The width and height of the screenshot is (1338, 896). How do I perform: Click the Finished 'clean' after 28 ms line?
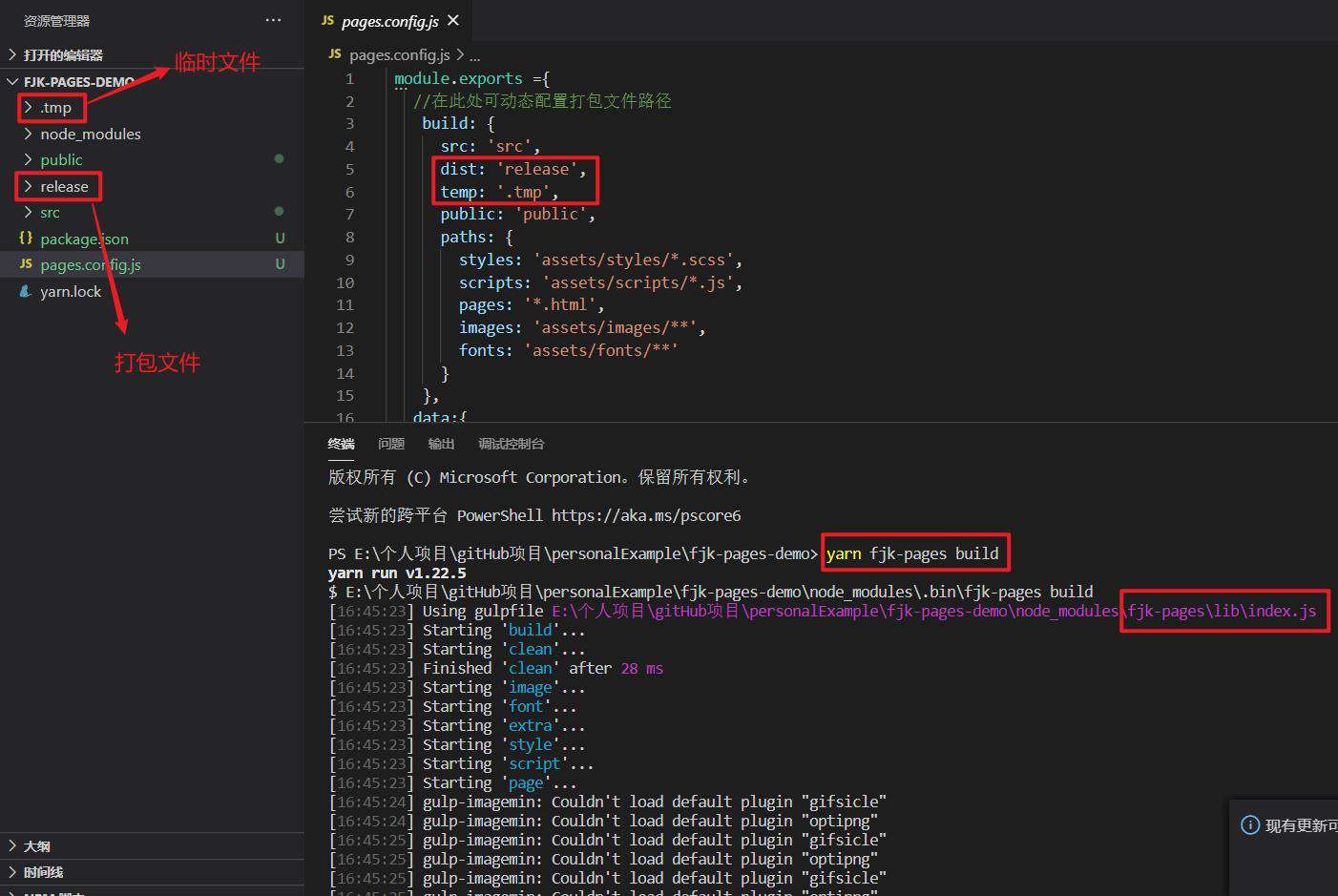(x=495, y=668)
